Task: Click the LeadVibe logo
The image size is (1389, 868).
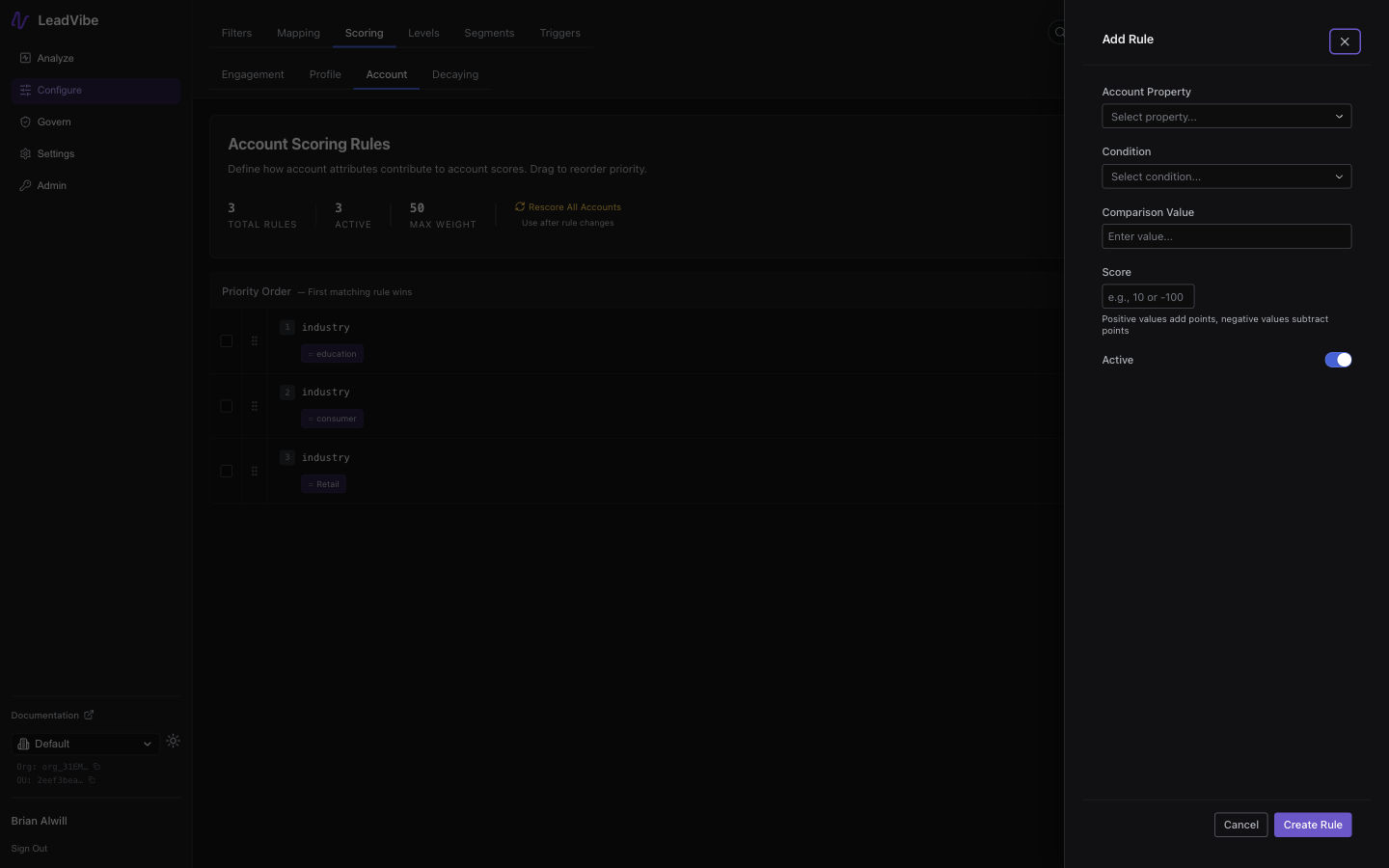Action: [20, 19]
